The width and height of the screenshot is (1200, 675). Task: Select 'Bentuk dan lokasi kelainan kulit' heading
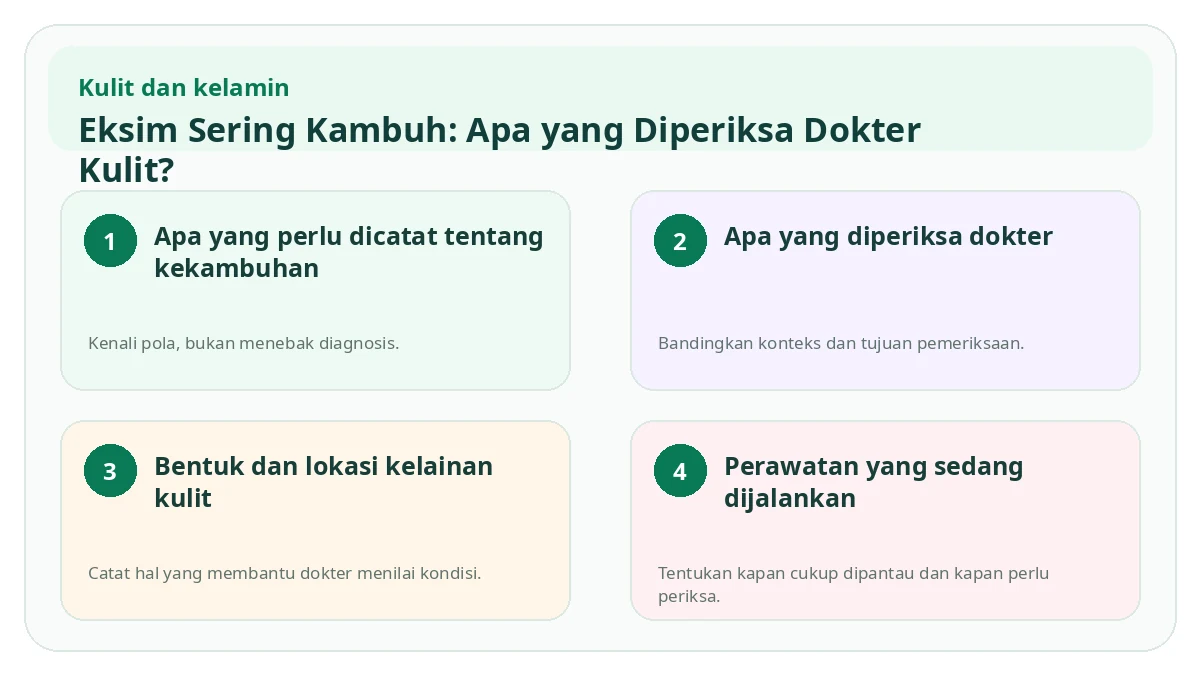coord(323,482)
